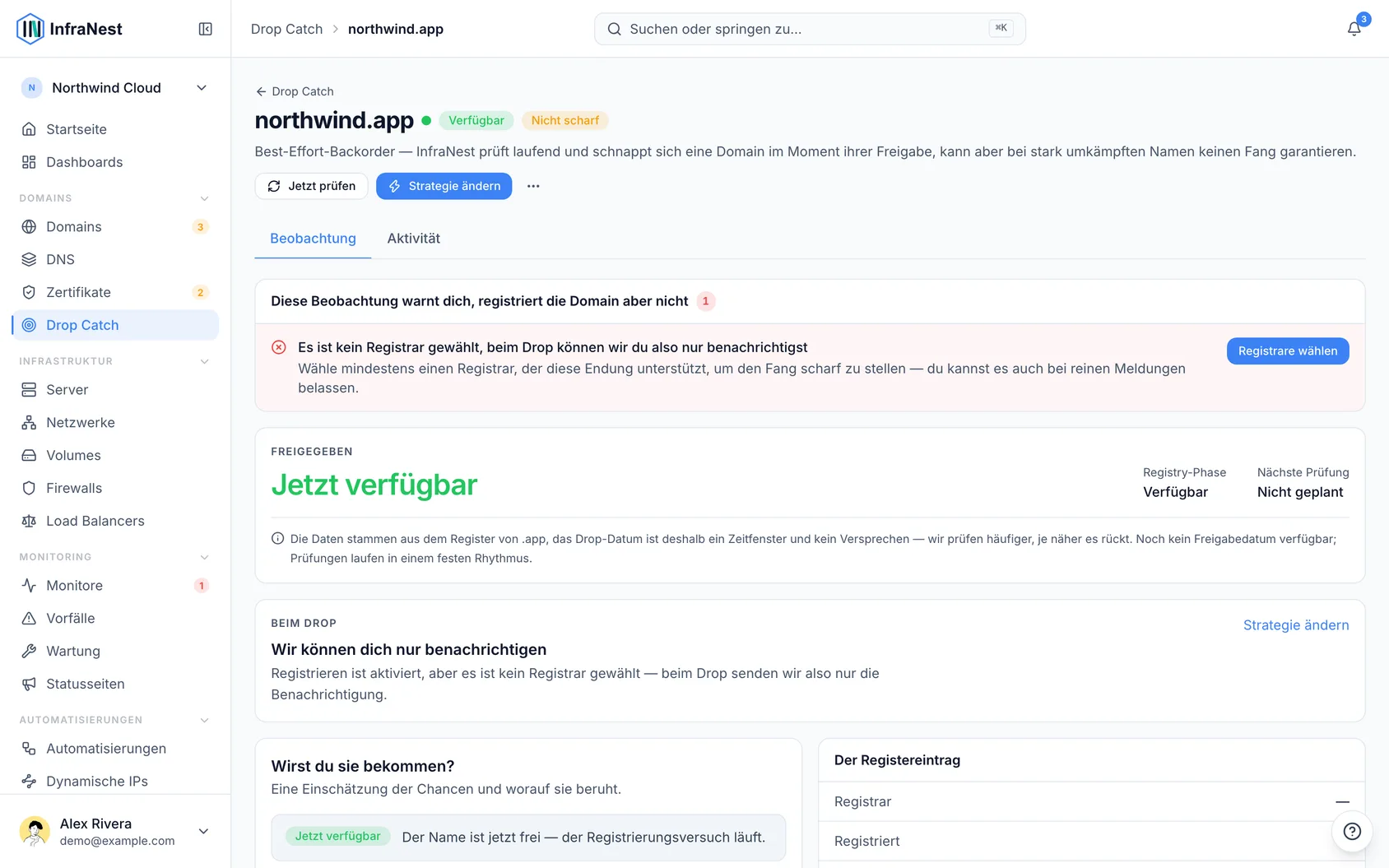
Task: Open Vorfälle in the sidebar
Action: [x=115, y=618]
